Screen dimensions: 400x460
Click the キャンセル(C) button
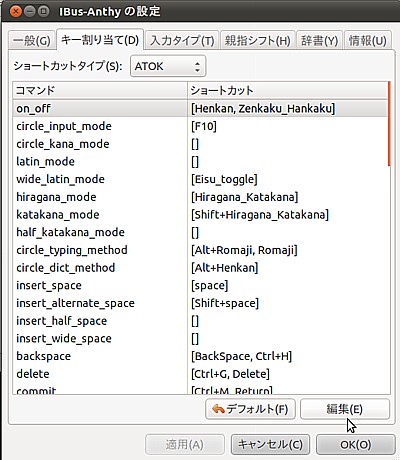click(x=270, y=444)
